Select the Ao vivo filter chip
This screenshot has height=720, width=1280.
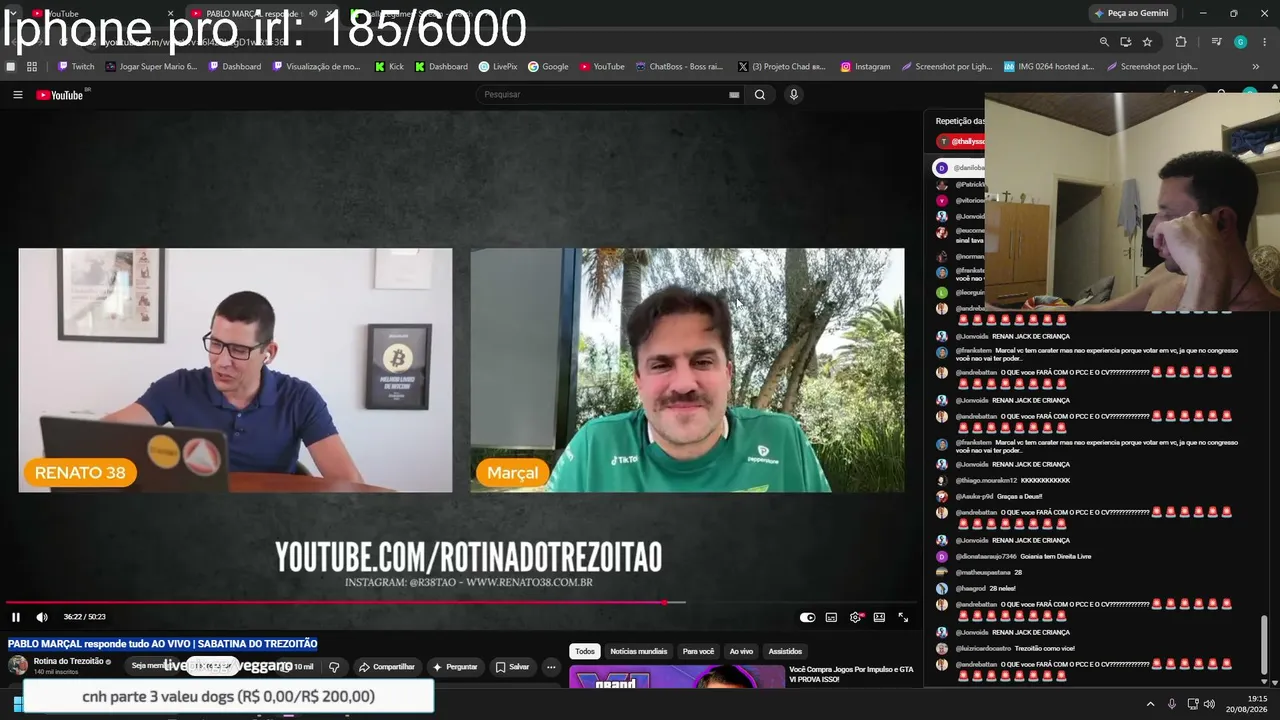[x=741, y=651]
